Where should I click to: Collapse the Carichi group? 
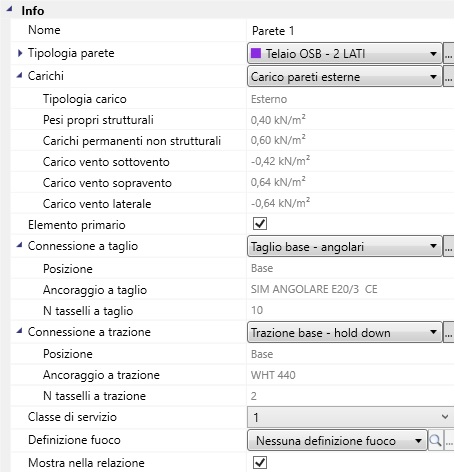[19, 76]
